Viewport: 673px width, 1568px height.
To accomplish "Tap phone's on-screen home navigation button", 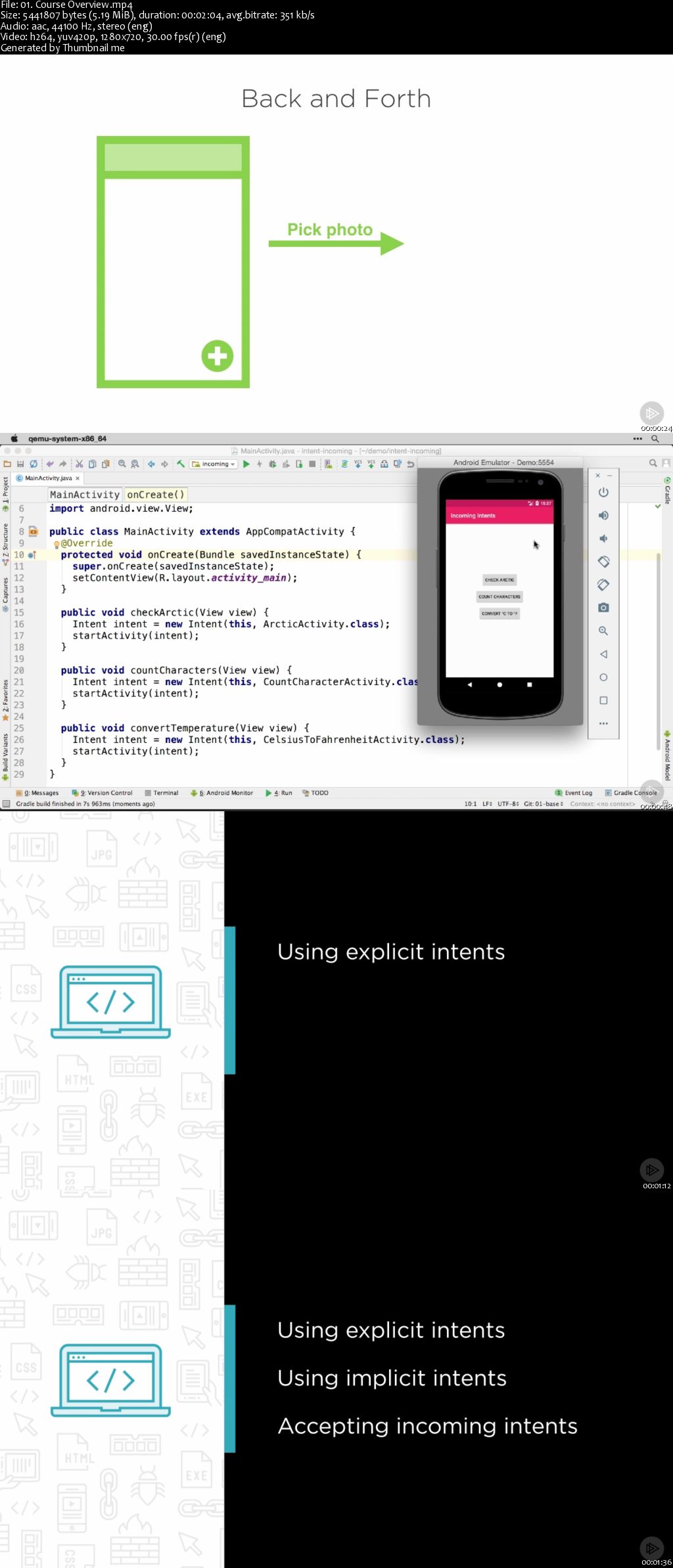I will click(x=499, y=684).
